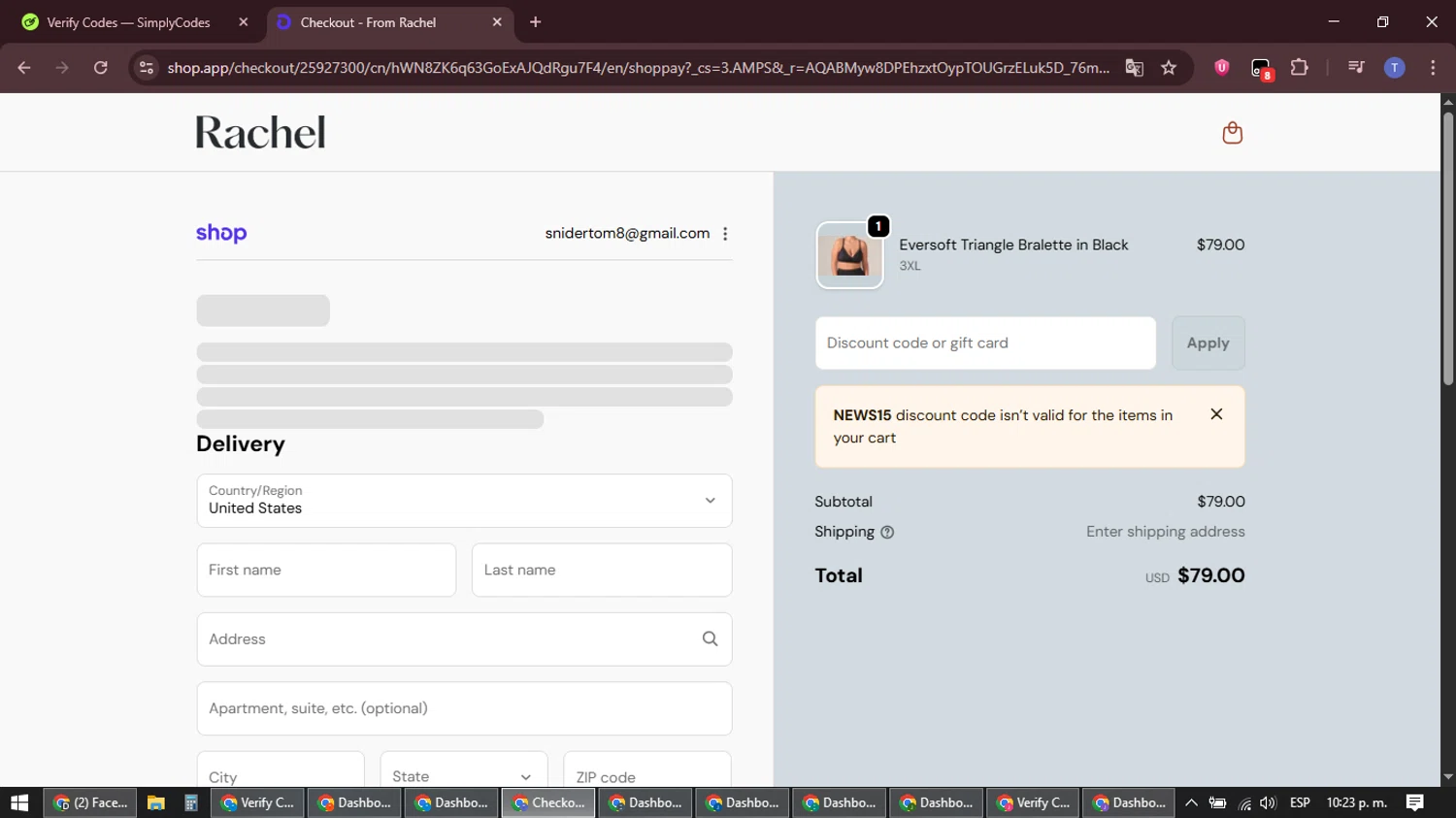Screen dimensions: 1456x818
Task: Click the Total $79.00 amount
Action: tap(1210, 575)
